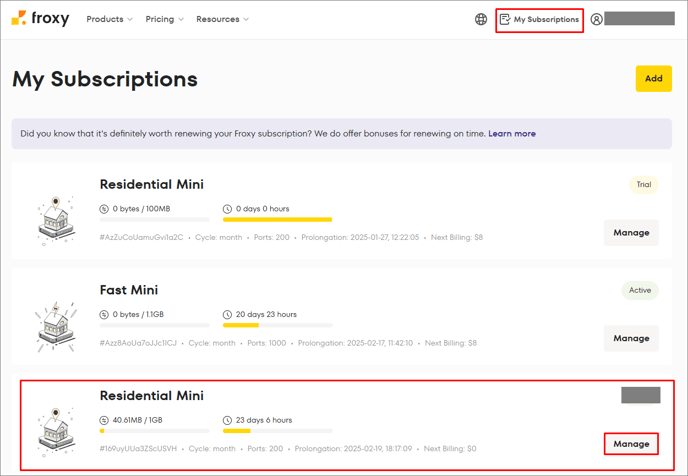
Task: Expand the Resources menu
Action: (222, 19)
